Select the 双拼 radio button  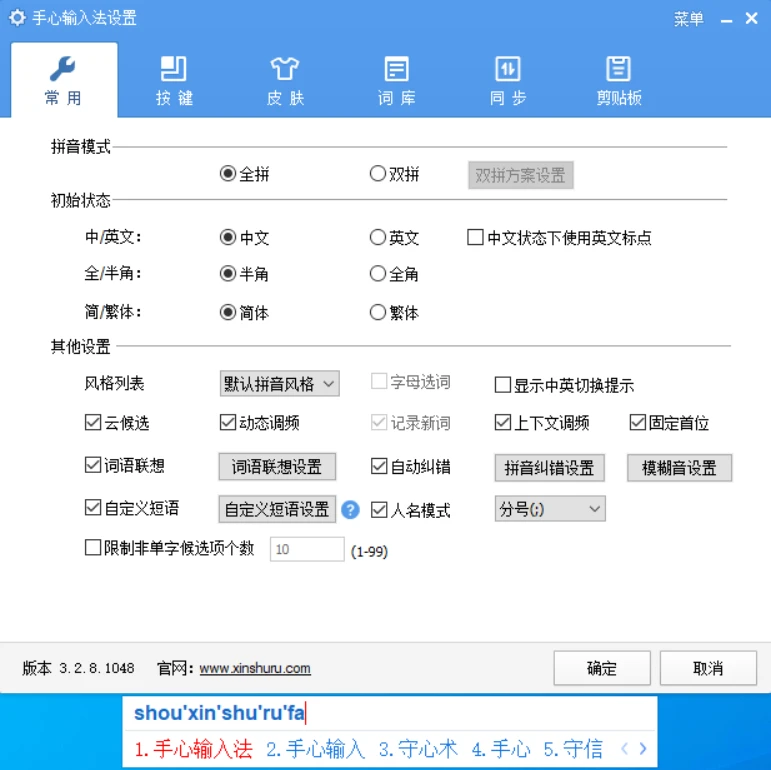click(x=378, y=174)
